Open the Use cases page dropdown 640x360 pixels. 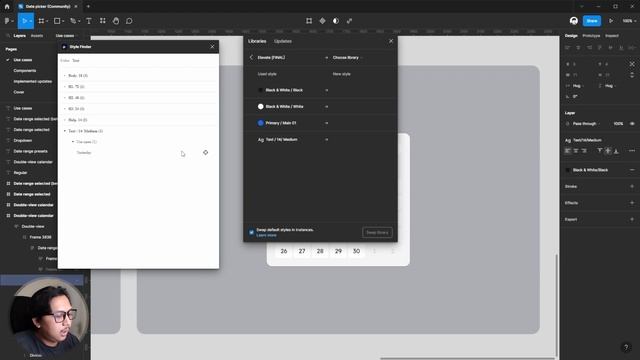67,36
